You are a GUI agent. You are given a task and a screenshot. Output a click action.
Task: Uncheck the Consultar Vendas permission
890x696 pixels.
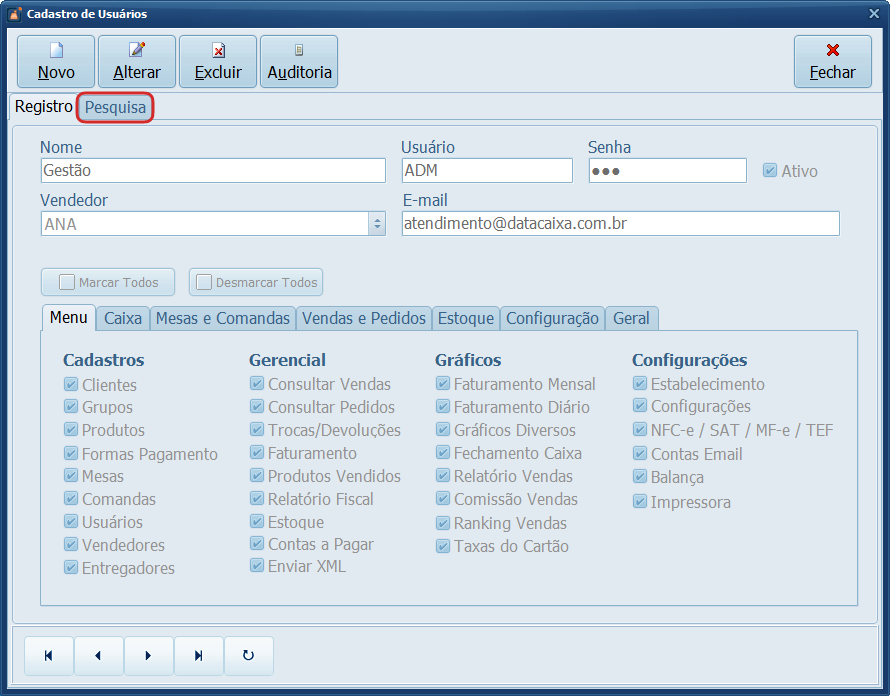click(x=257, y=384)
